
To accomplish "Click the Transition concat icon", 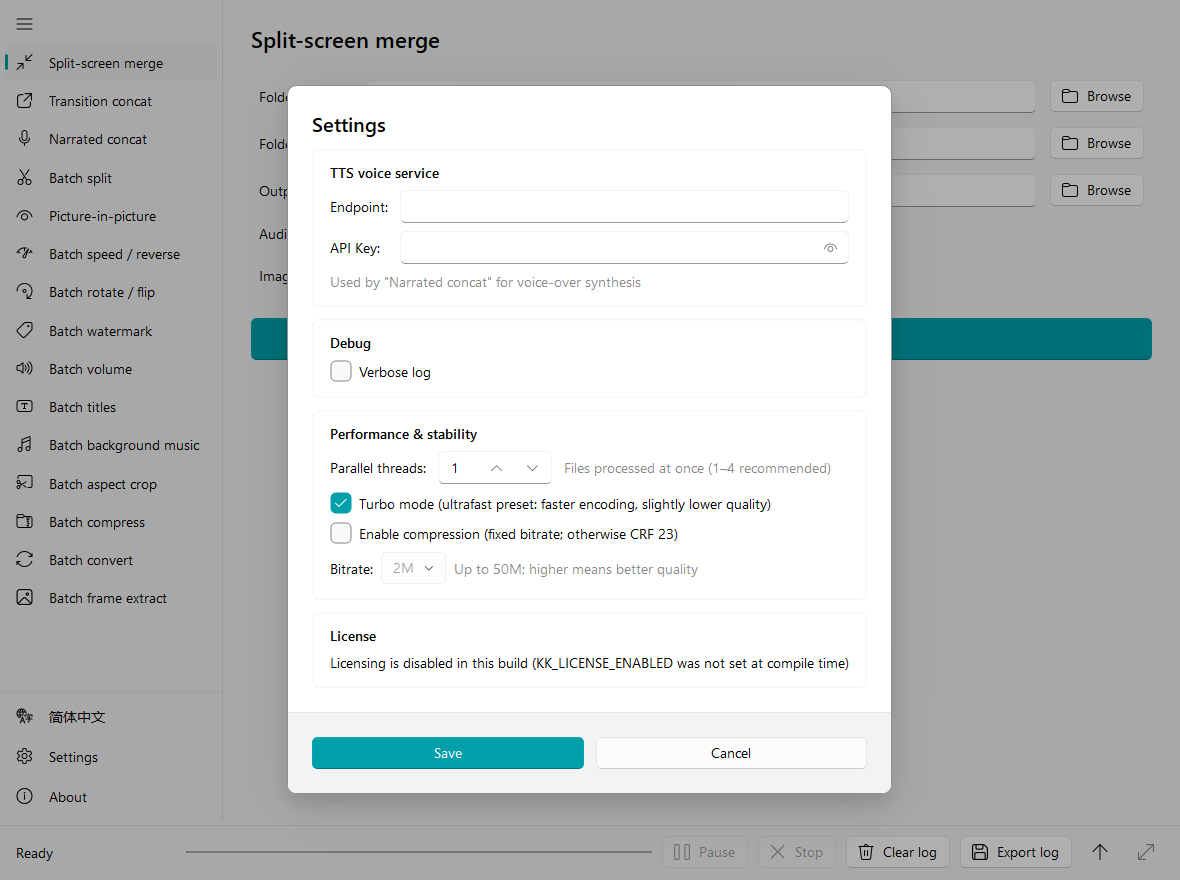I will 25,101.
